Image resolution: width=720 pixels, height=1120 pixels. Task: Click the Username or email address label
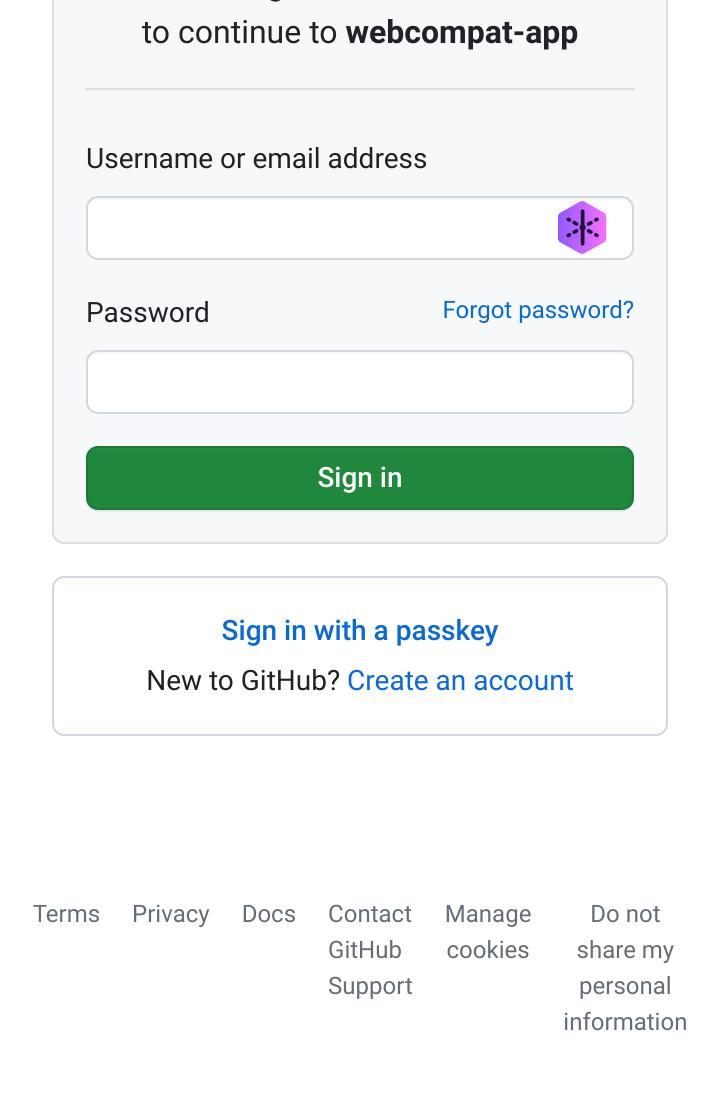[x=256, y=159]
